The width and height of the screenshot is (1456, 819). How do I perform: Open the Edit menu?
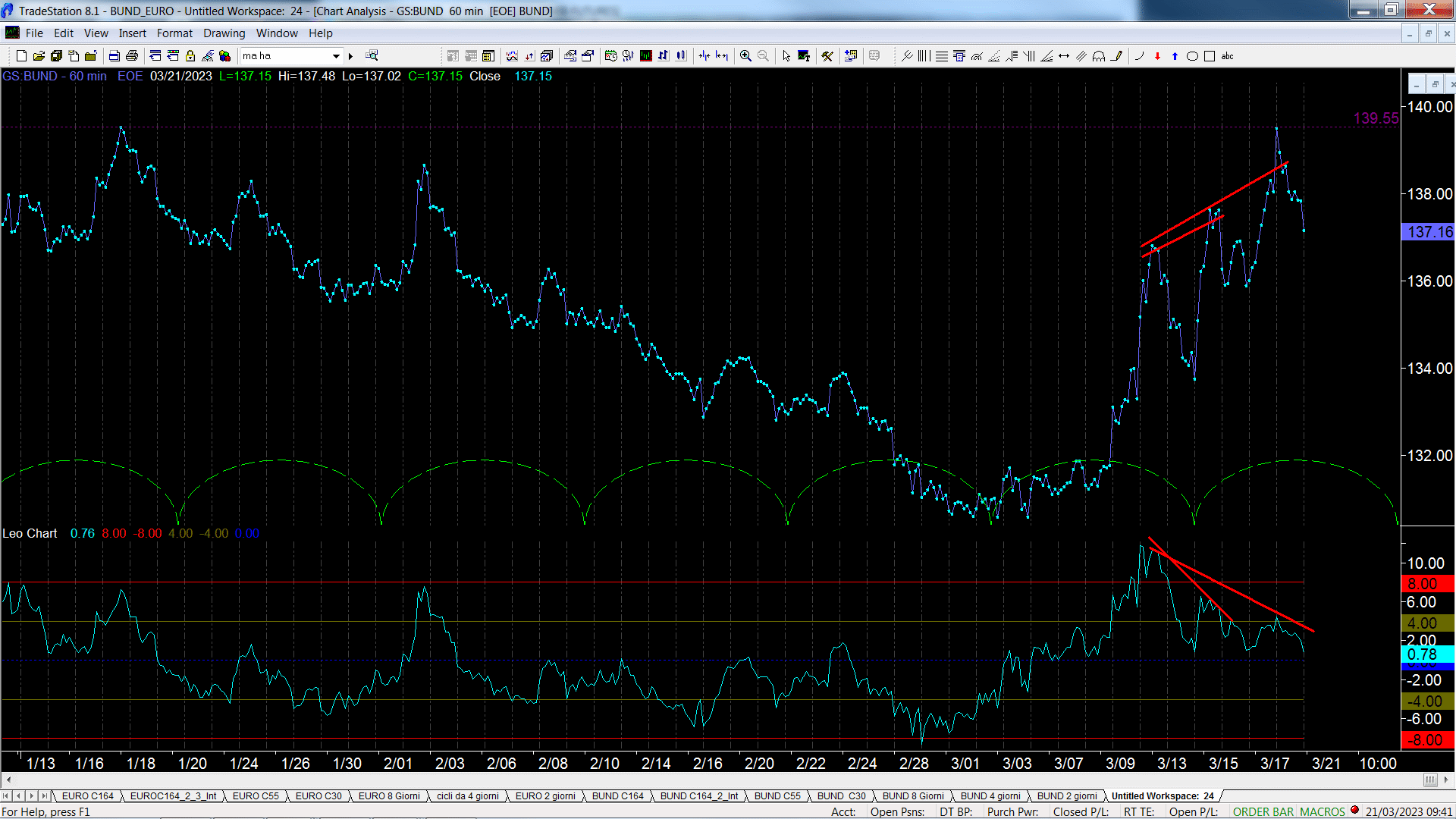point(64,33)
